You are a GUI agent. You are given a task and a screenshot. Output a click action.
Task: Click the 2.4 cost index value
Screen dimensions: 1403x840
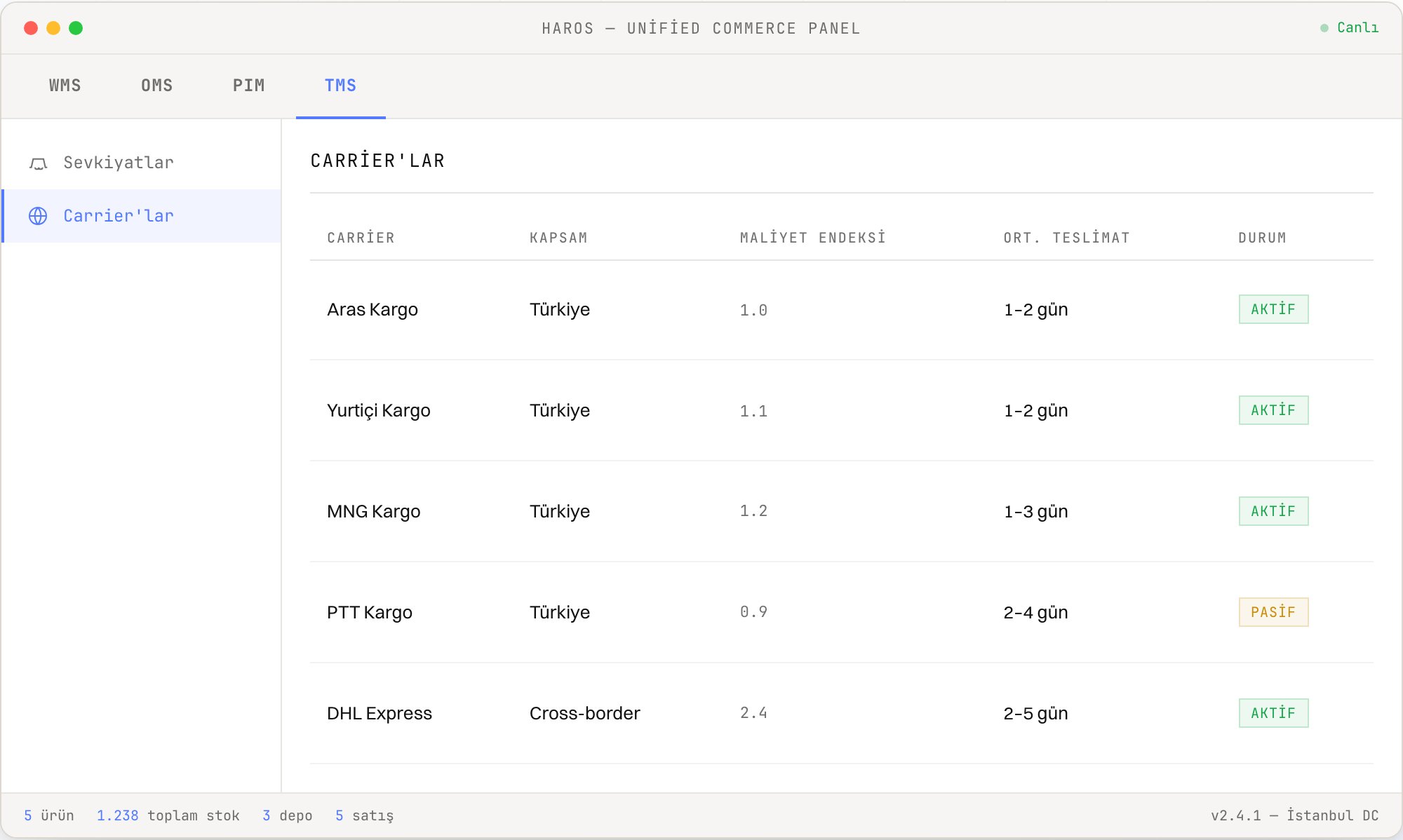click(x=753, y=713)
